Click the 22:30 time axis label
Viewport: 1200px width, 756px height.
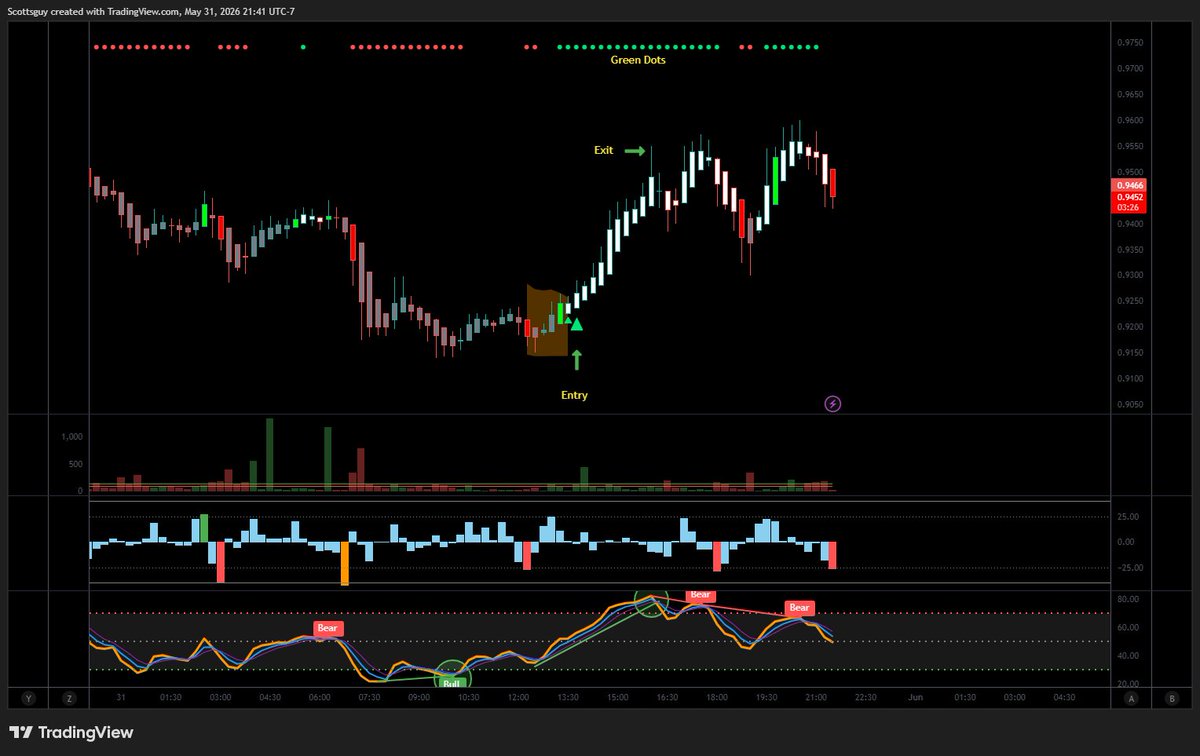click(x=865, y=698)
